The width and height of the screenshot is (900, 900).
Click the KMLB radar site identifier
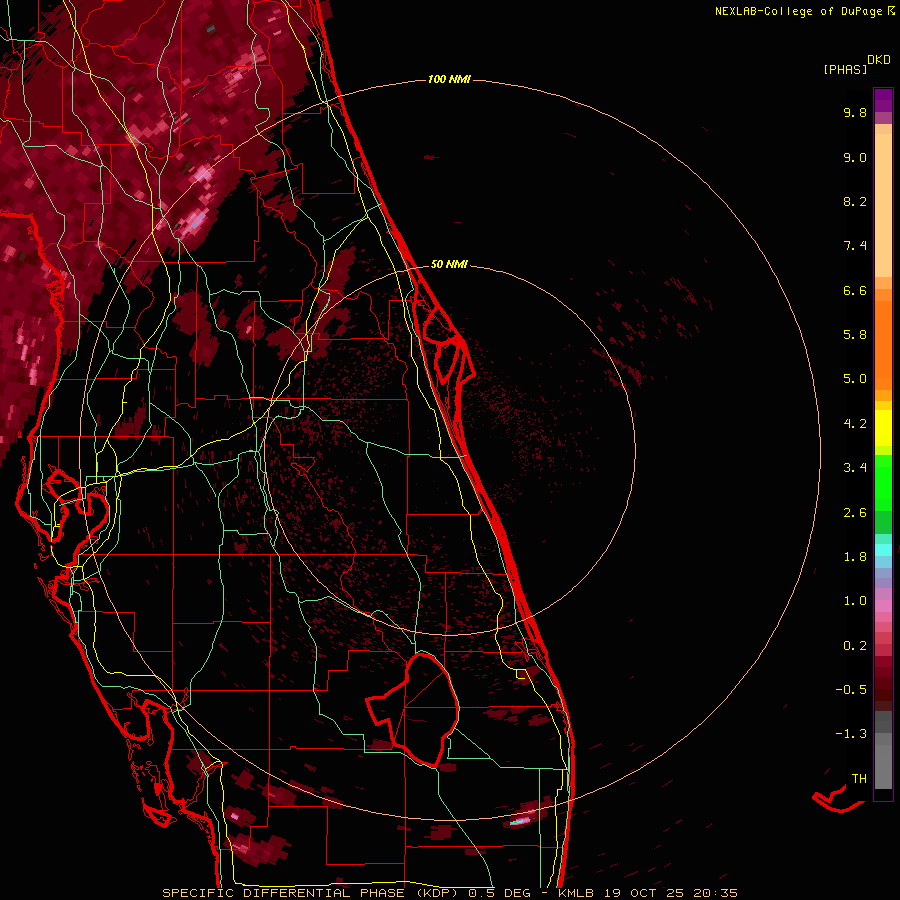[575, 893]
